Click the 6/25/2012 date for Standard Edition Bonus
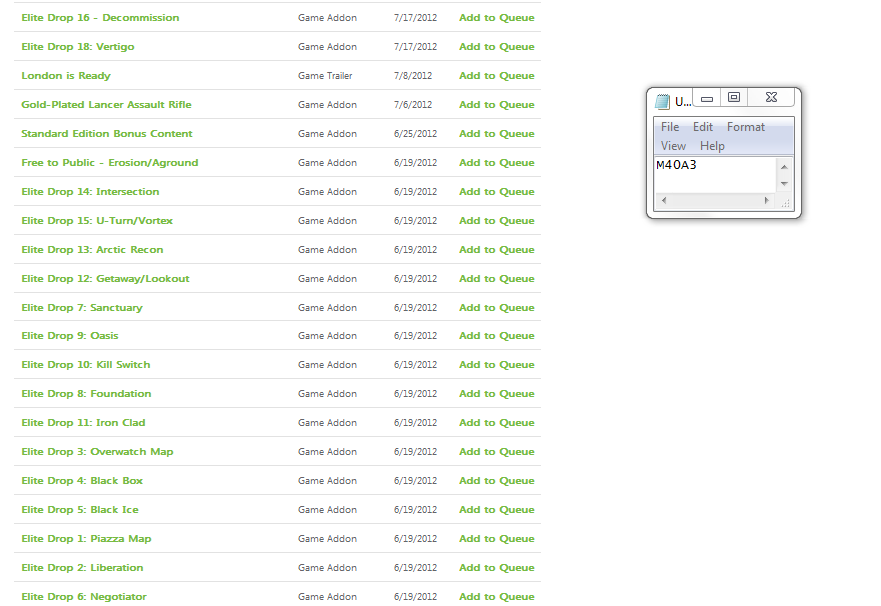The width and height of the screenshot is (881, 606). click(415, 134)
